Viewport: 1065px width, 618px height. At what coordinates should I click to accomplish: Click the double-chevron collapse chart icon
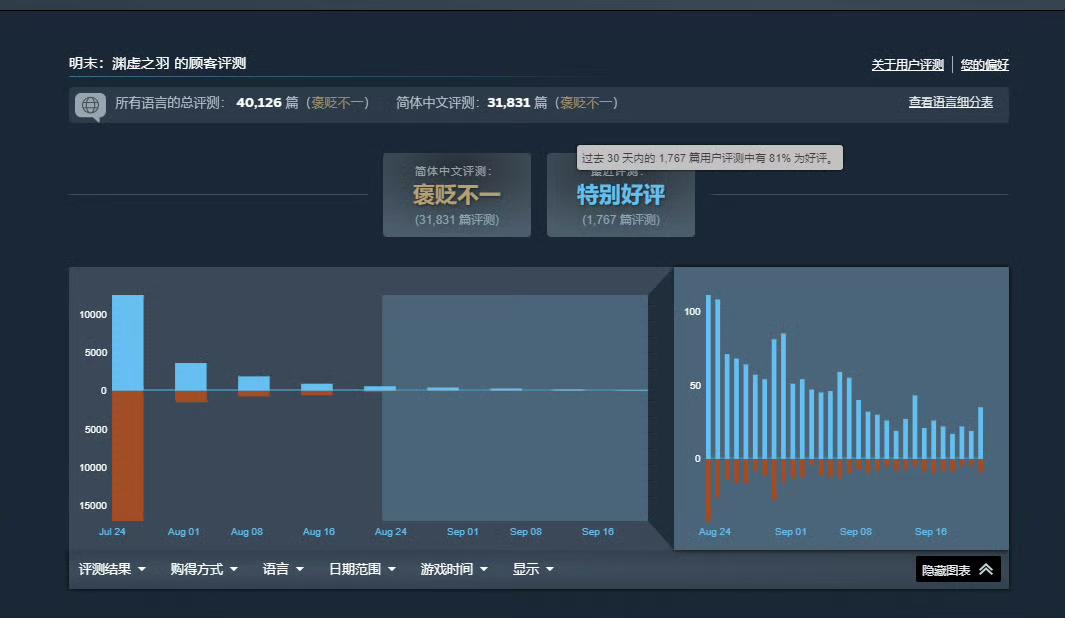986,569
